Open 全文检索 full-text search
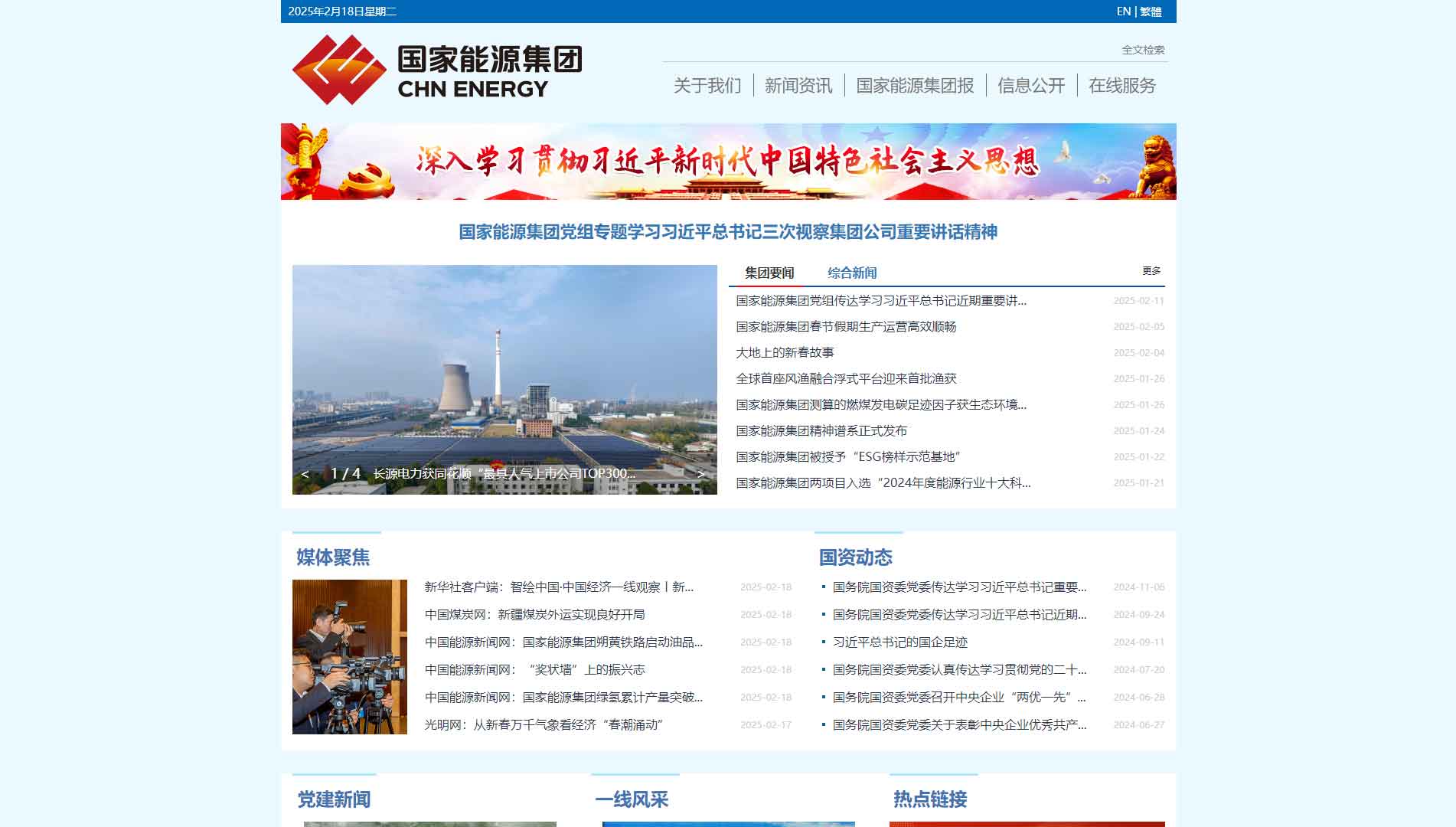 pos(1143,50)
